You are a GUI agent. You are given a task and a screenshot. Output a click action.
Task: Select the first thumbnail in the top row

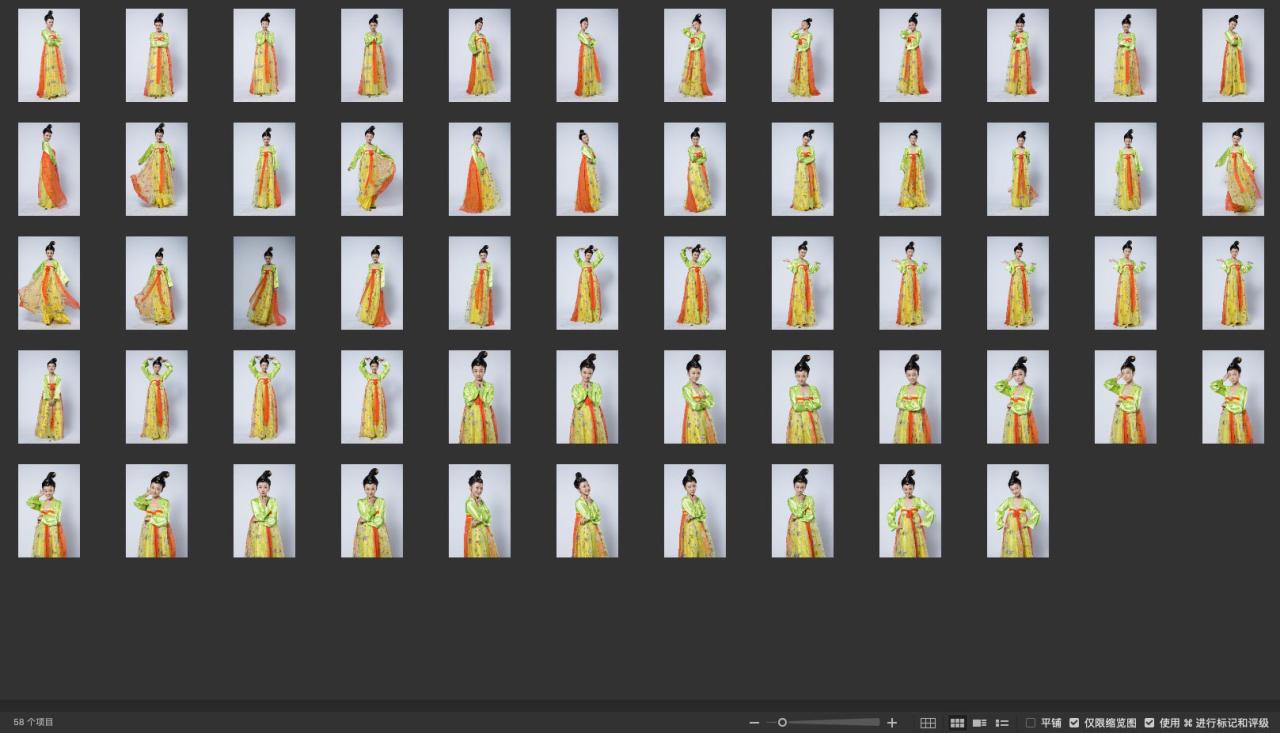tap(49, 56)
